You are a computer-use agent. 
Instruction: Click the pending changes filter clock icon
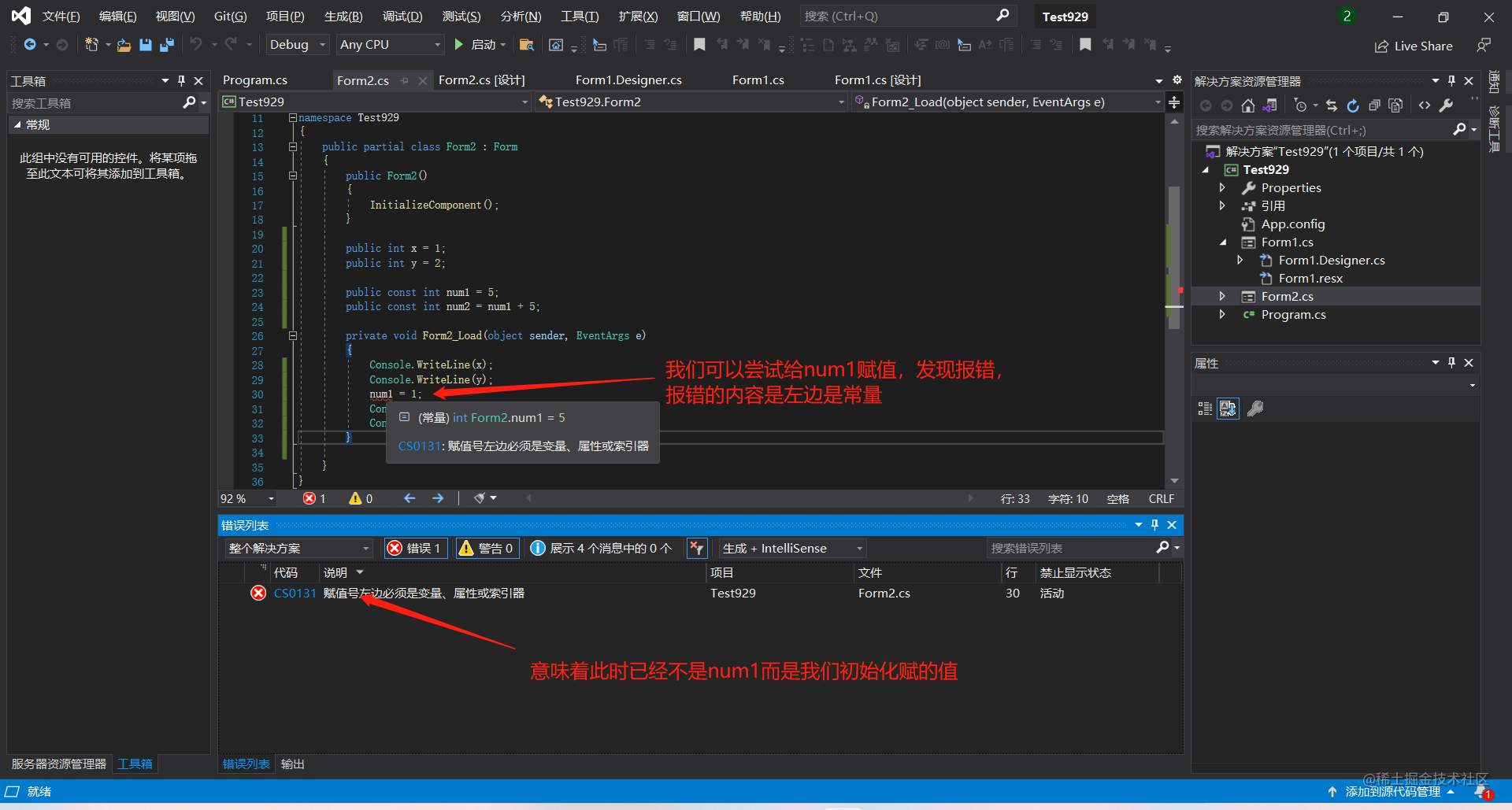[1300, 105]
